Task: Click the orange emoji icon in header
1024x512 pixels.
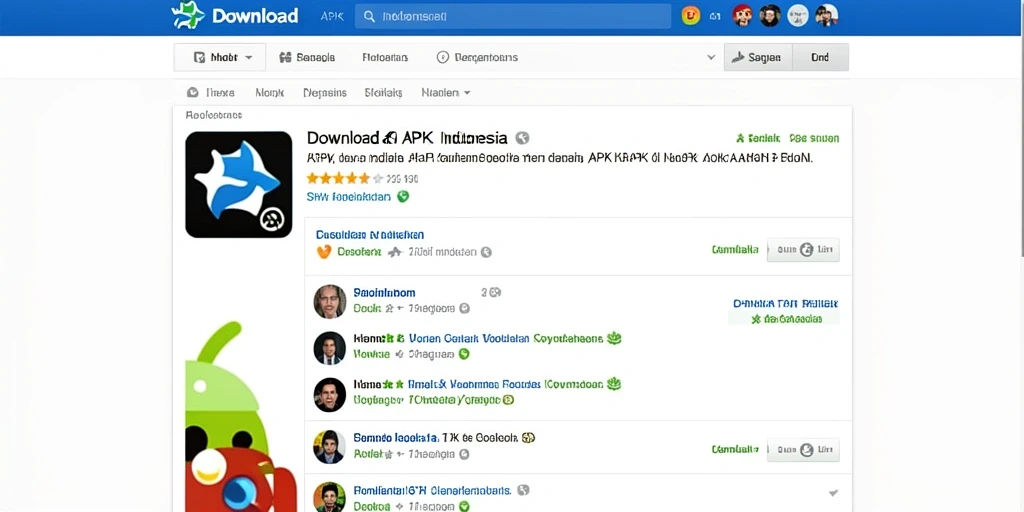Action: point(691,15)
